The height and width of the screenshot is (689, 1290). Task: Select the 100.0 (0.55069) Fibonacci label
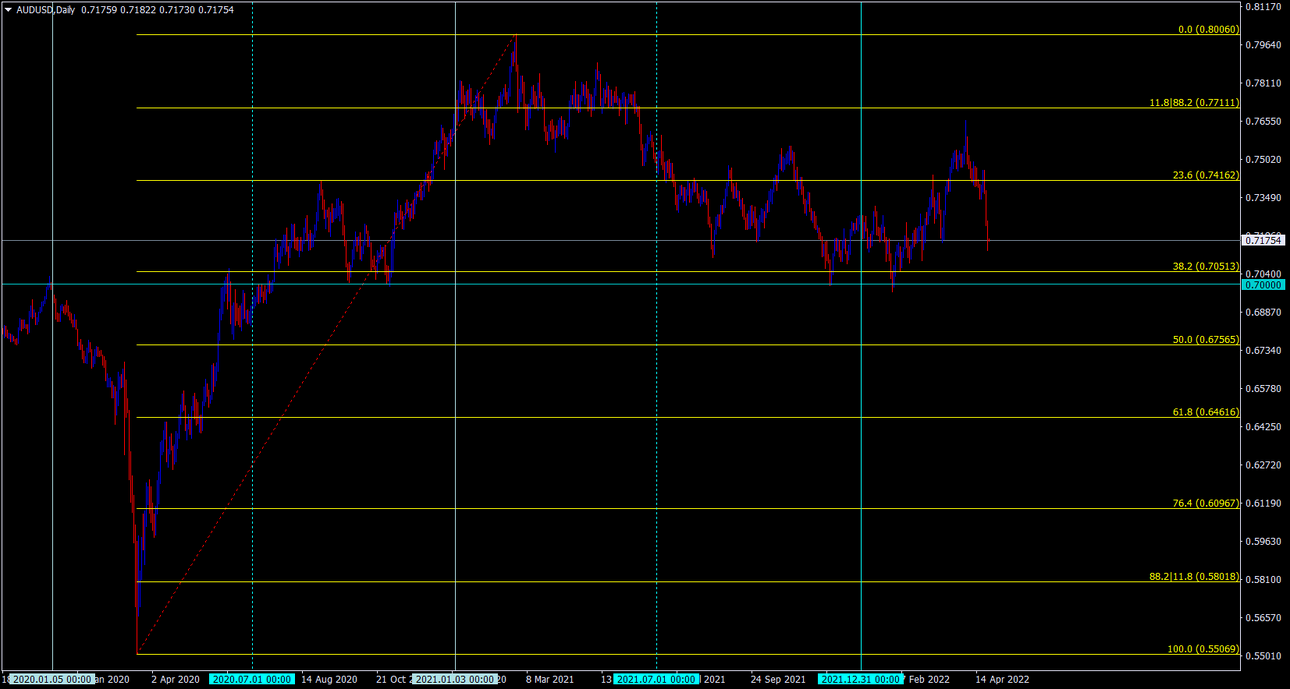point(1204,649)
